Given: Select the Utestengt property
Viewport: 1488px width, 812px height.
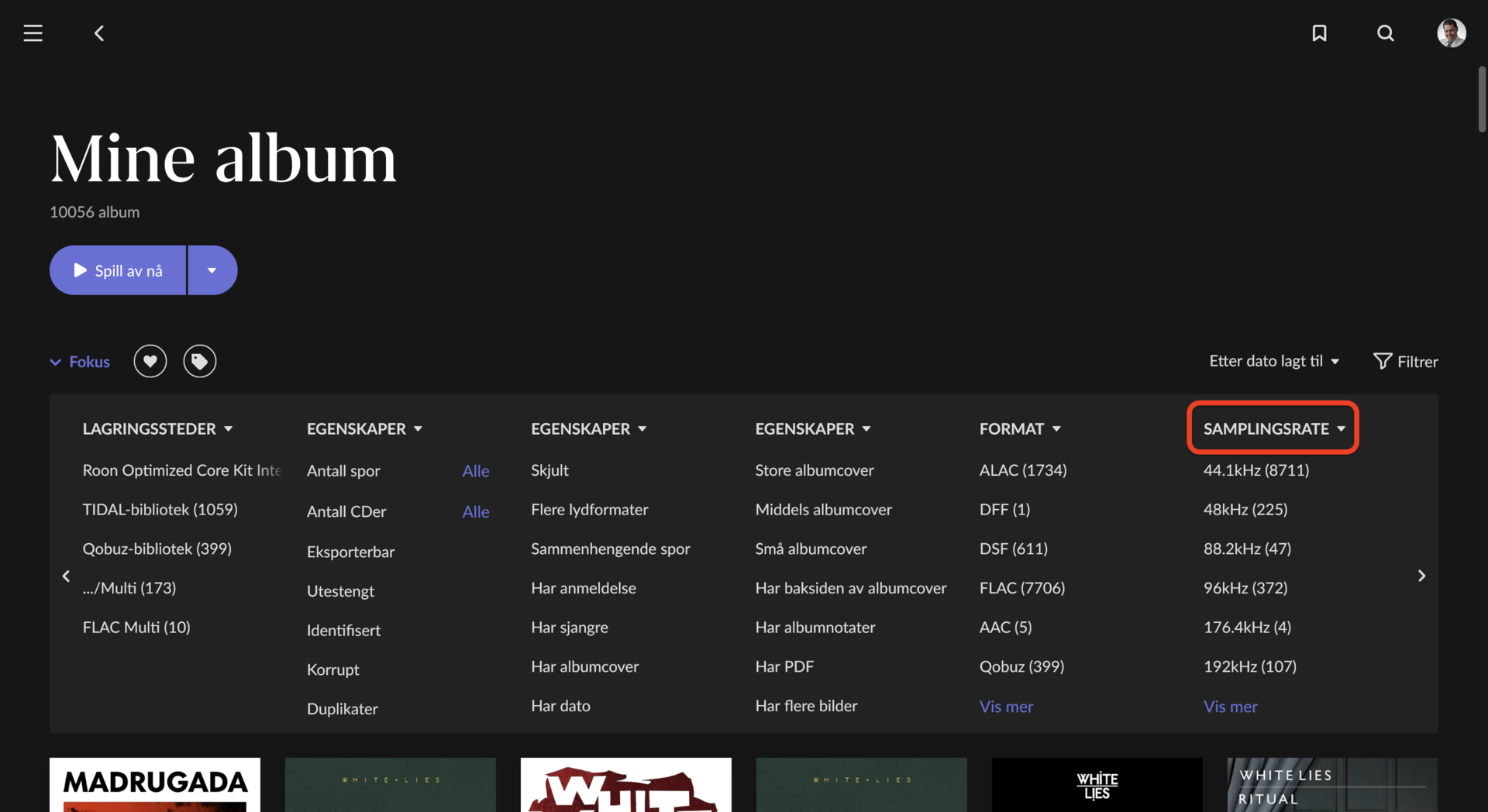Looking at the screenshot, I should pos(340,591).
